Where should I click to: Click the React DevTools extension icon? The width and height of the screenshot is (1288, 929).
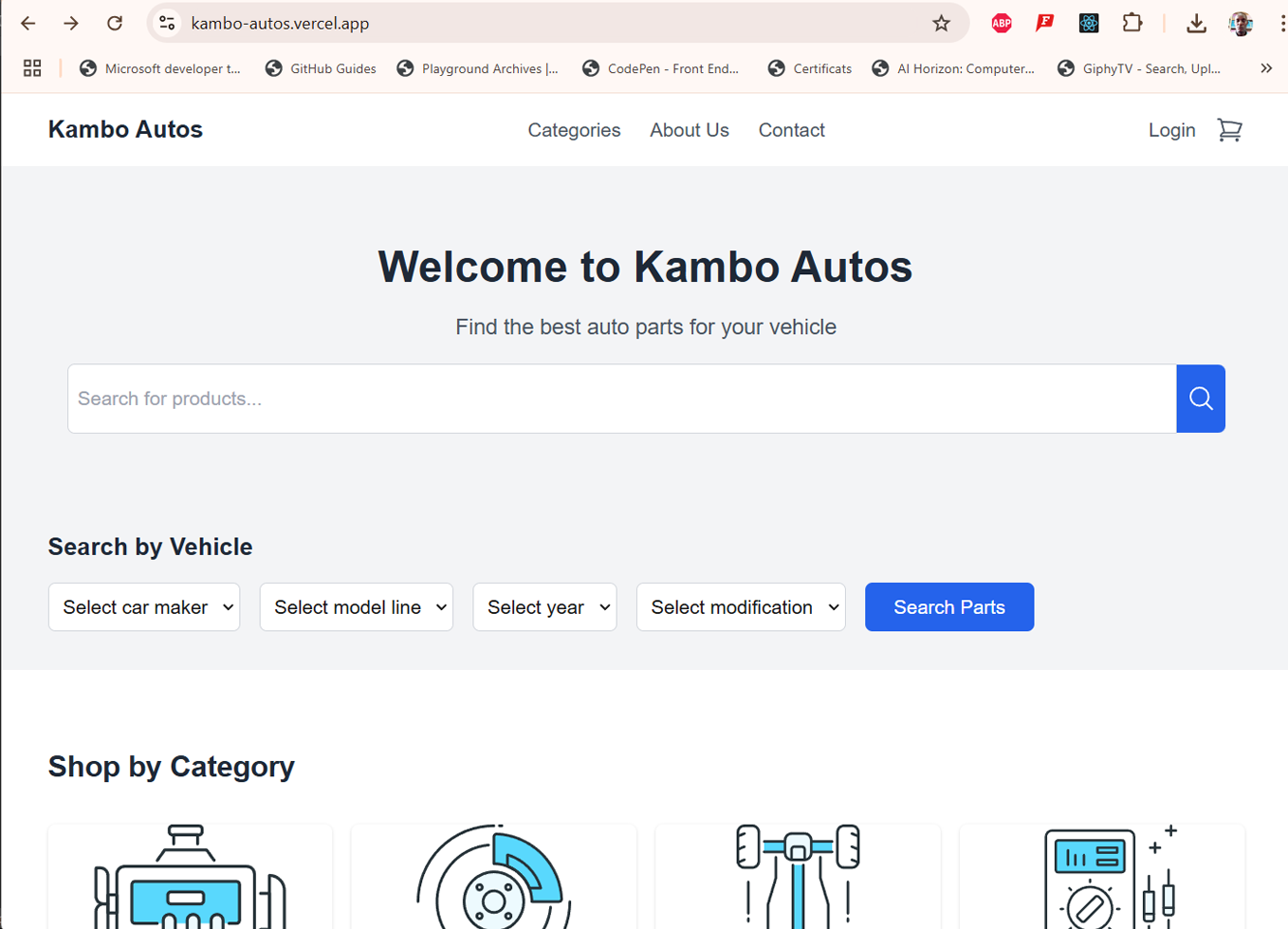coord(1088,23)
